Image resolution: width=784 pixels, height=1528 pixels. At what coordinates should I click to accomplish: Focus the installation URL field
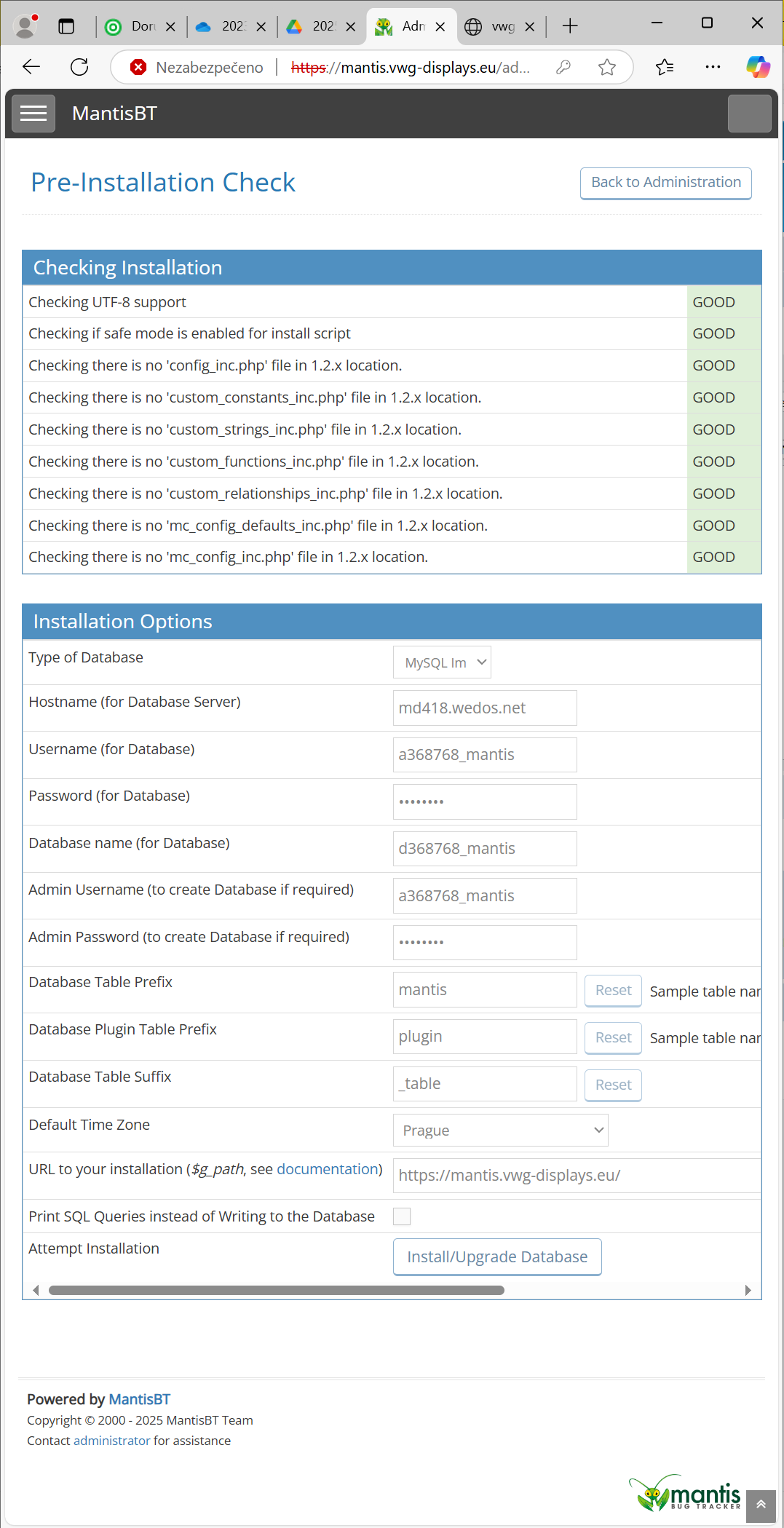coord(577,1176)
